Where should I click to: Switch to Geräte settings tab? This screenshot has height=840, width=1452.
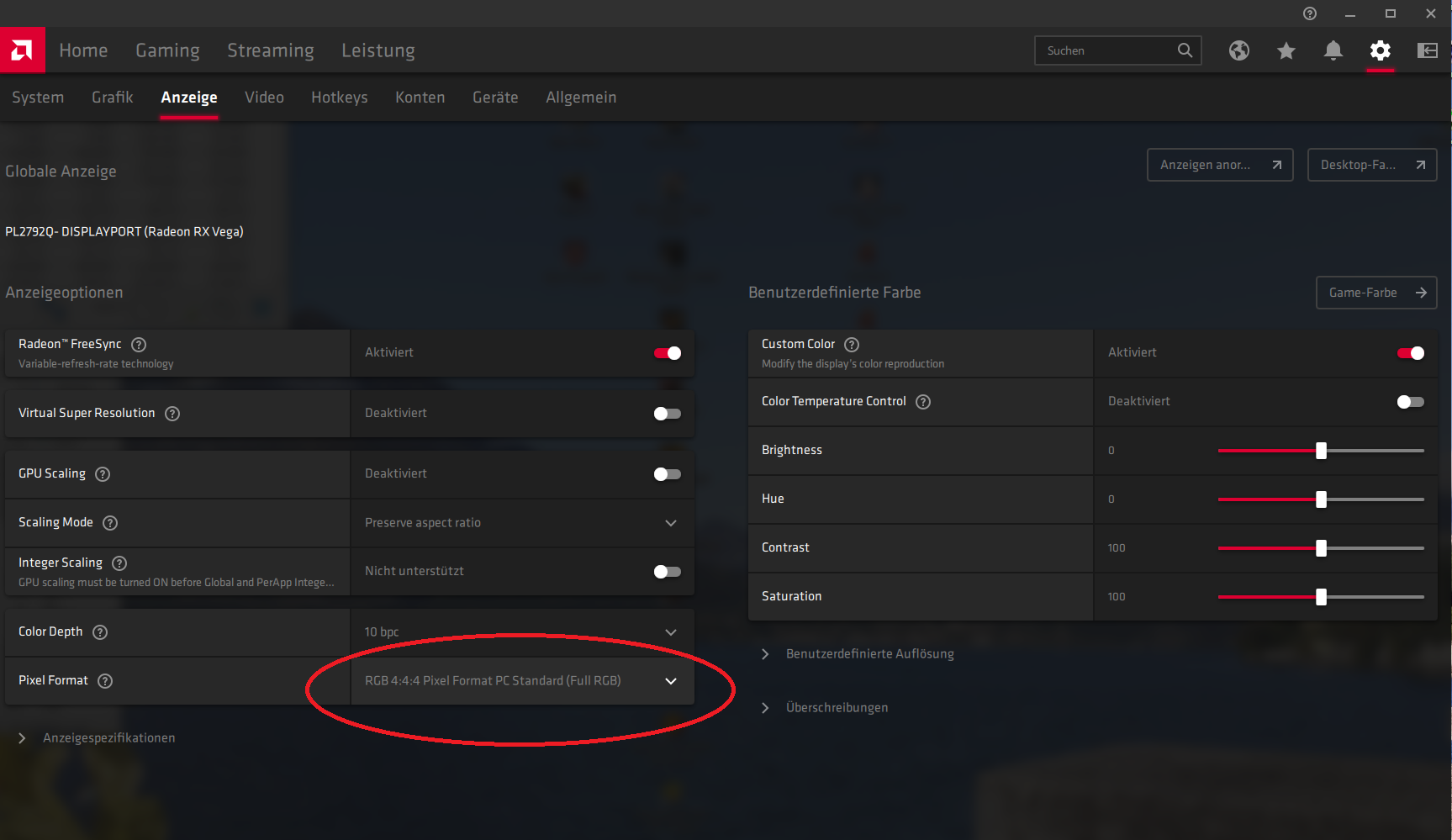click(x=495, y=98)
